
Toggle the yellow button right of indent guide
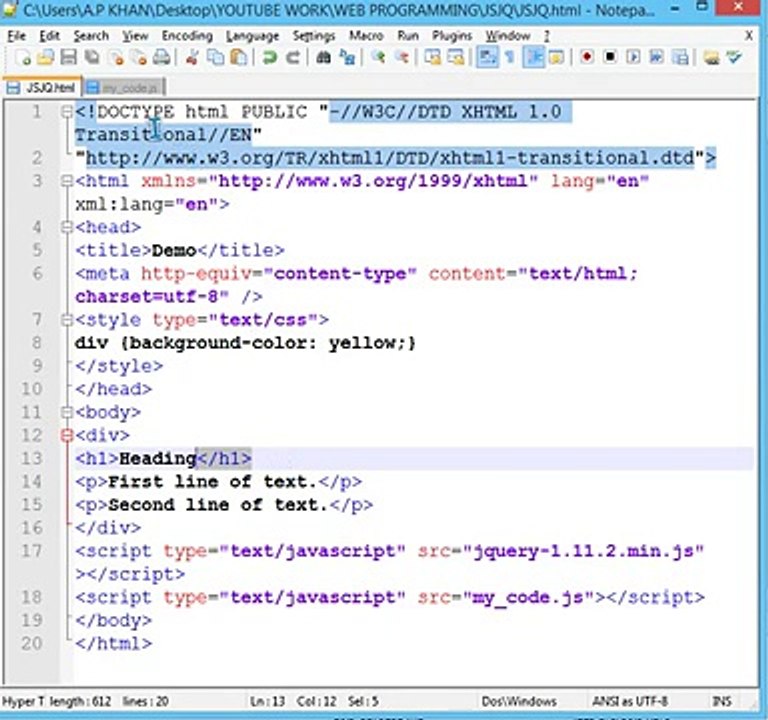coord(556,58)
